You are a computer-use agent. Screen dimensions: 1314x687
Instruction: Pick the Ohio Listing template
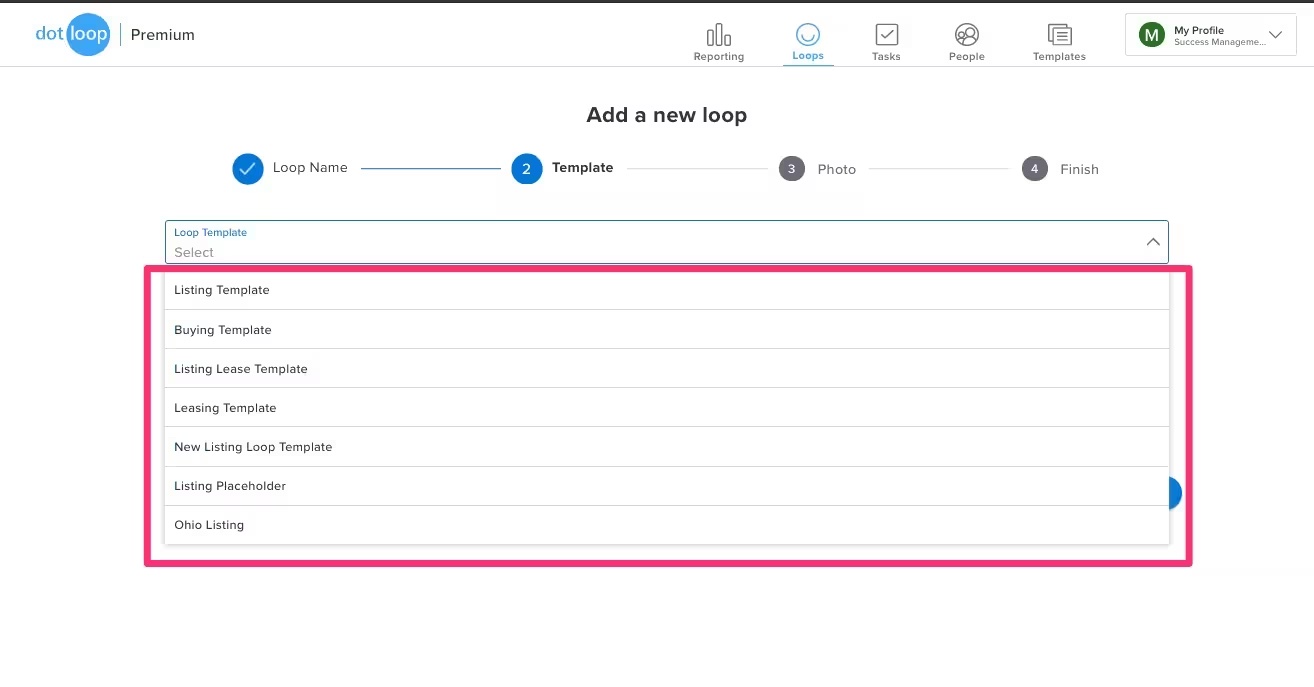coord(209,525)
